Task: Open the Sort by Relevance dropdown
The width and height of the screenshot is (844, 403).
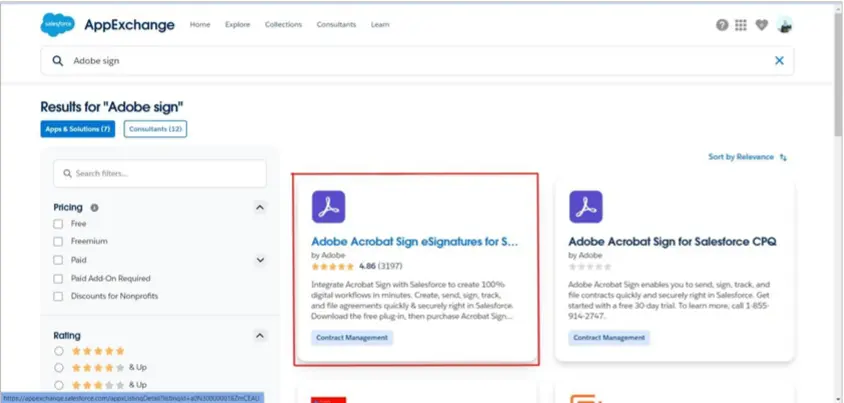Action: pos(748,157)
